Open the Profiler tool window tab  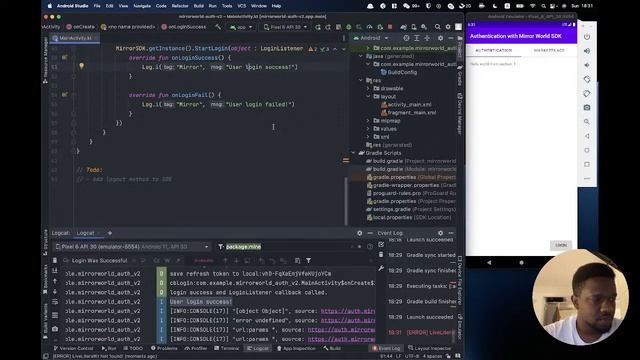pyautogui.click(x=196, y=348)
